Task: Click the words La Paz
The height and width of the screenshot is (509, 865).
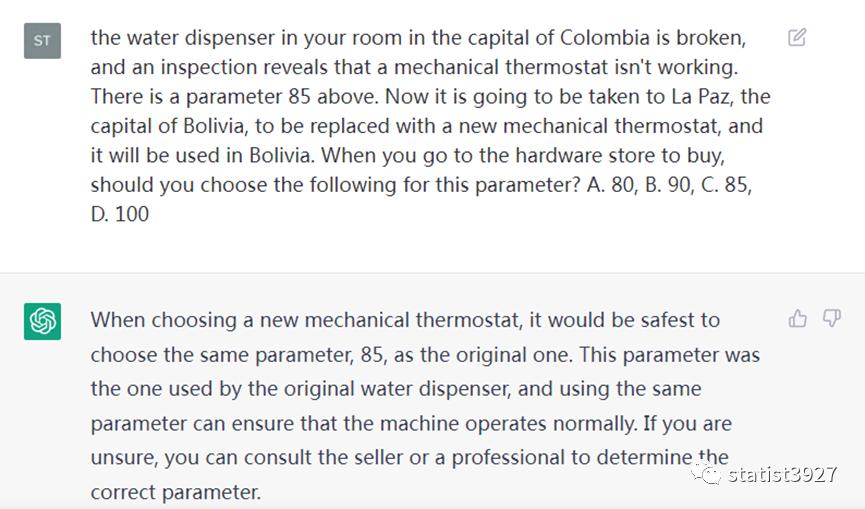Action: click(x=707, y=97)
